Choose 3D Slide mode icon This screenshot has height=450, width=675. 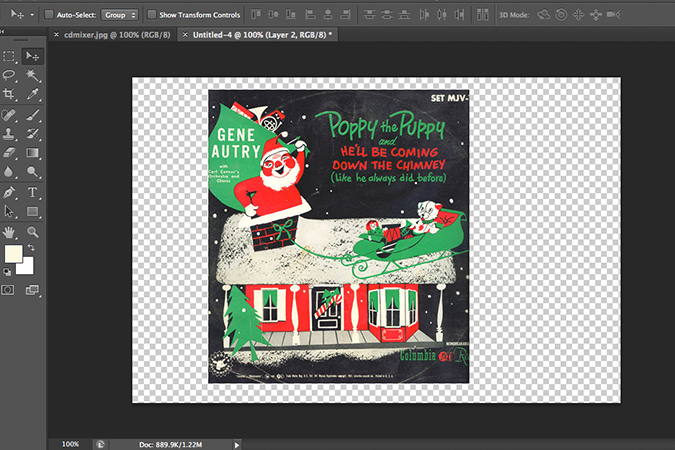coord(596,15)
